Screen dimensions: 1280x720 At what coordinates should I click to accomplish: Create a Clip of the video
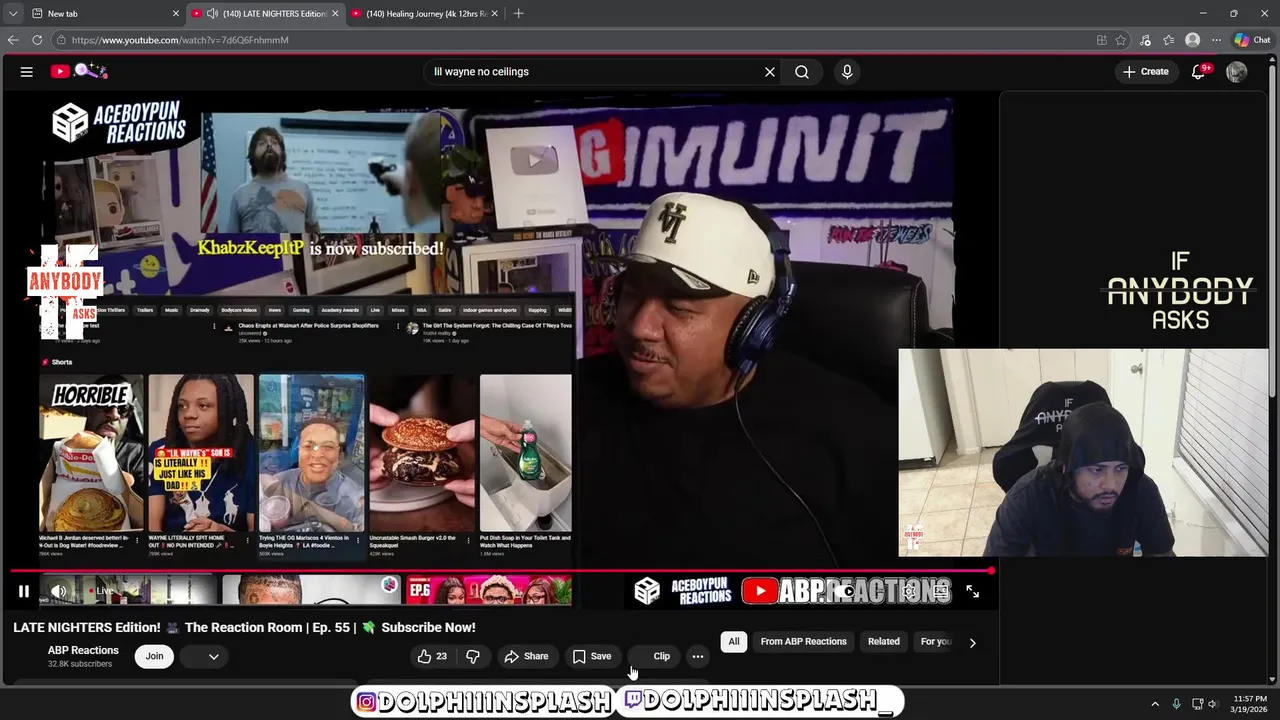pos(652,656)
